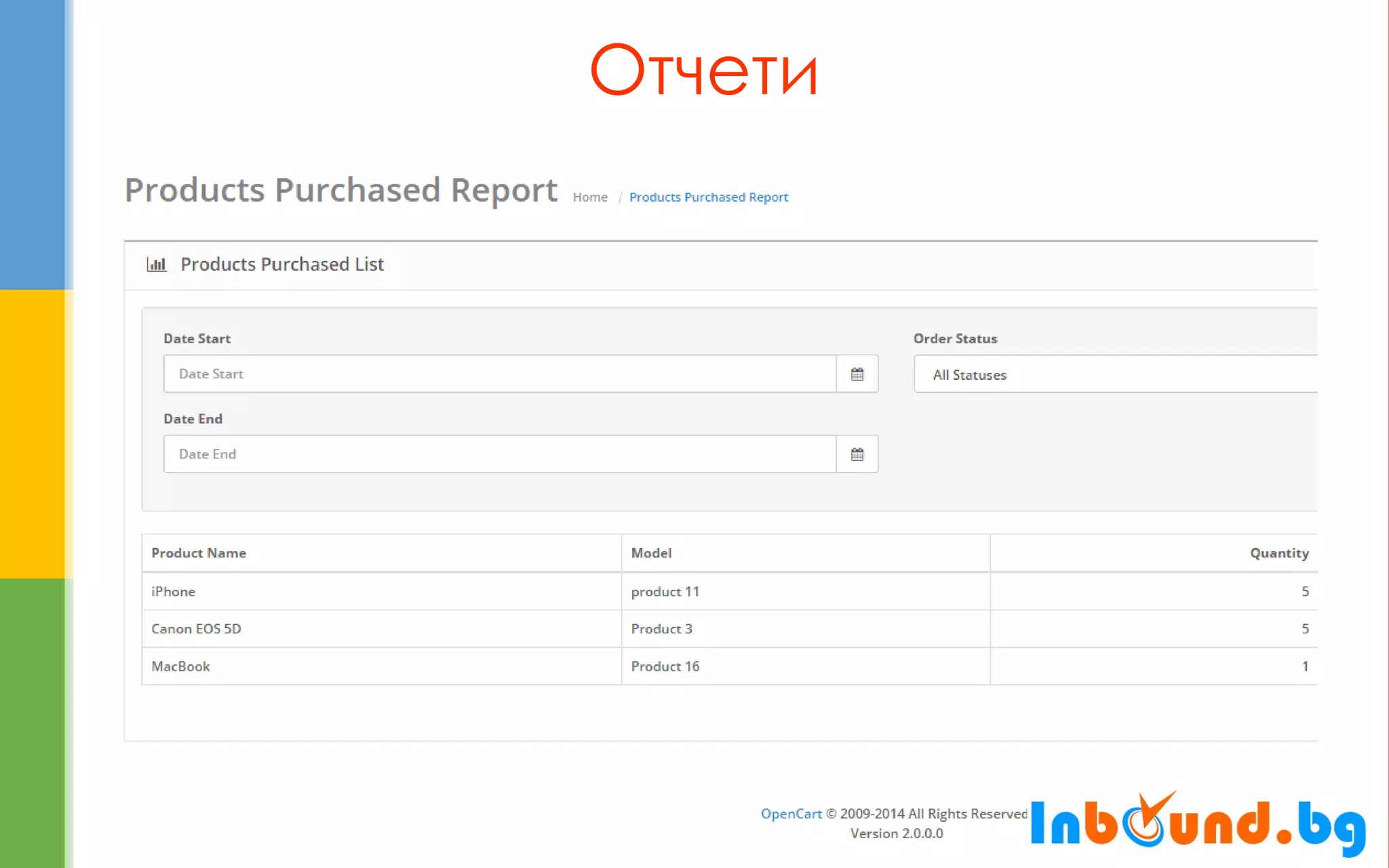The width and height of the screenshot is (1389, 868).
Task: Click the Отчети slide title
Action: (703, 70)
